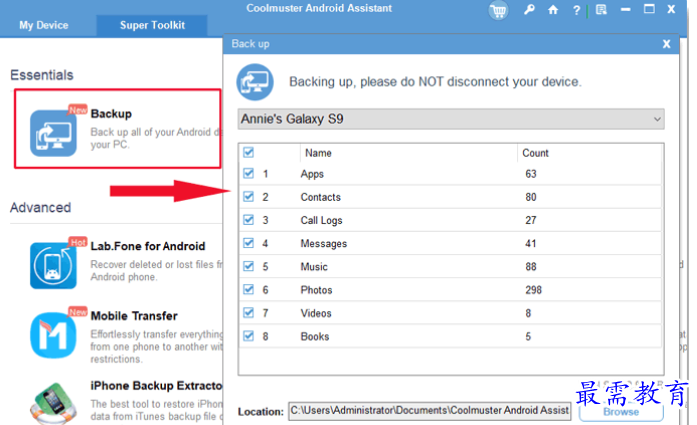Open the Mobile Transfer title
This screenshot has height=425, width=697.
pos(134,316)
